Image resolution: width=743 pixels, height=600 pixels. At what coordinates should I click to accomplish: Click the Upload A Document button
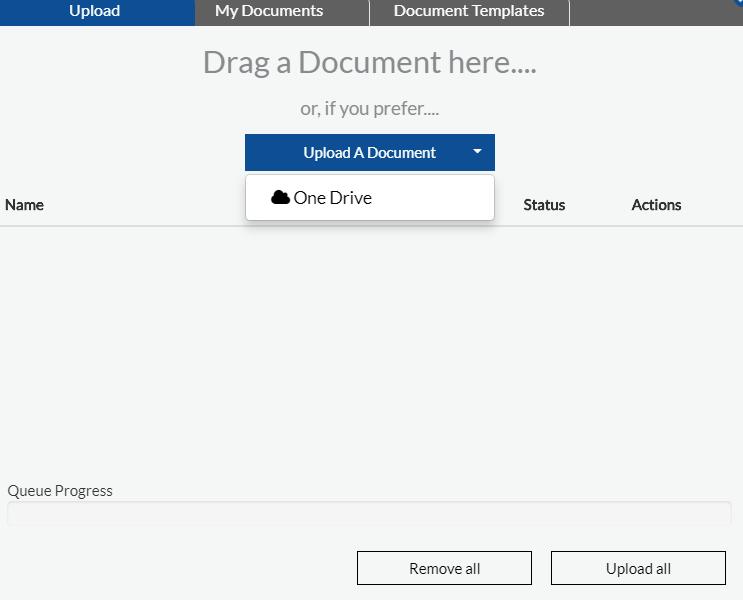click(x=370, y=153)
